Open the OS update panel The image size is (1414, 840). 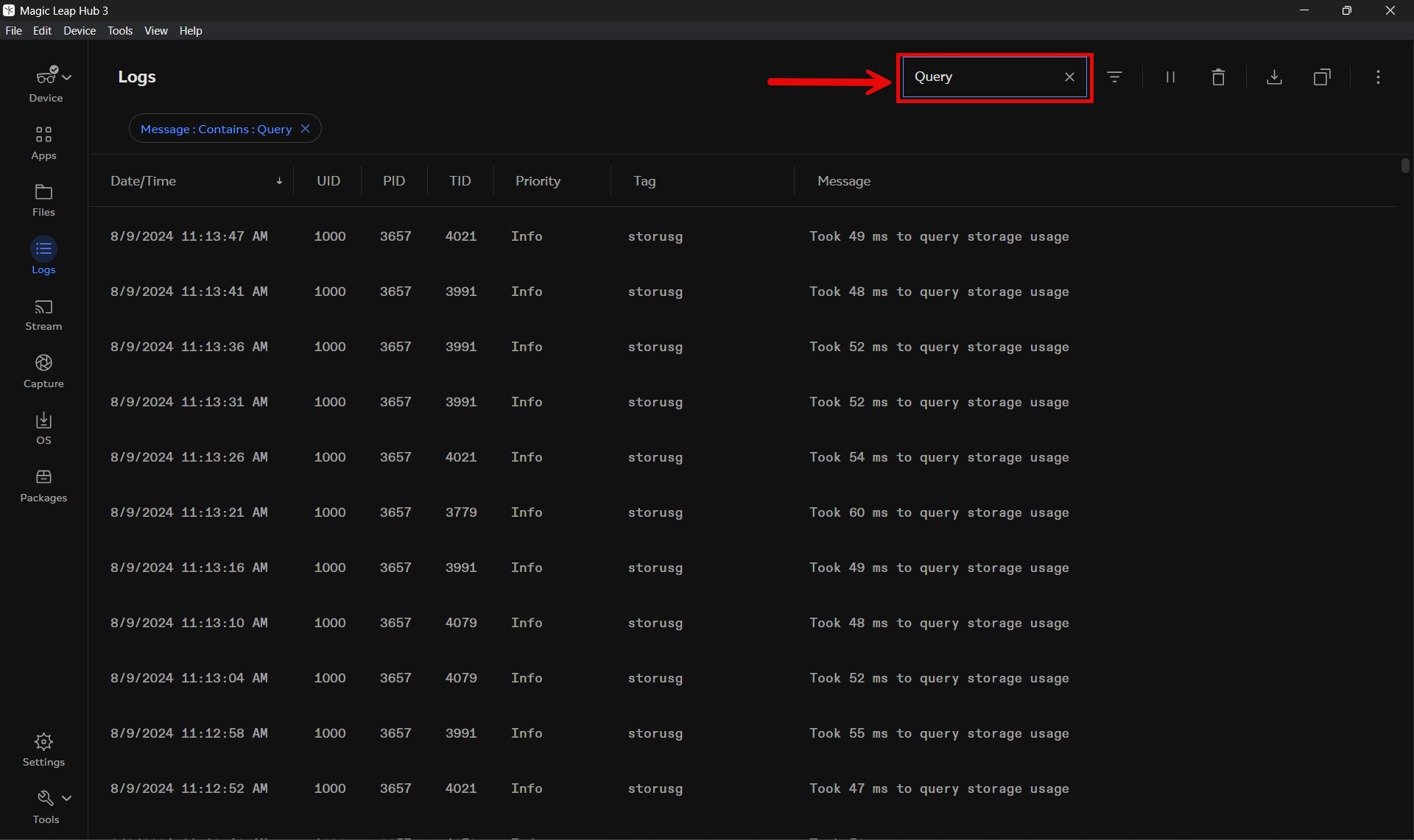tap(43, 428)
